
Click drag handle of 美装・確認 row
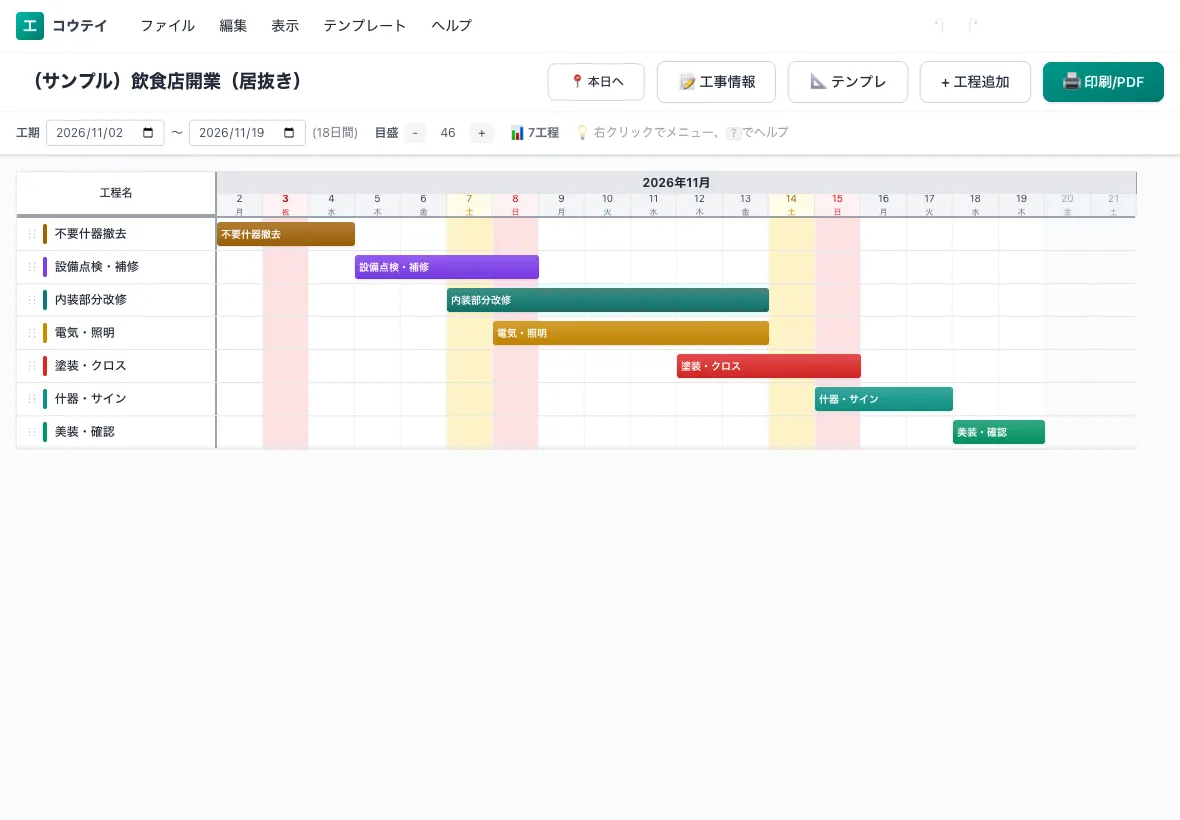pos(32,433)
